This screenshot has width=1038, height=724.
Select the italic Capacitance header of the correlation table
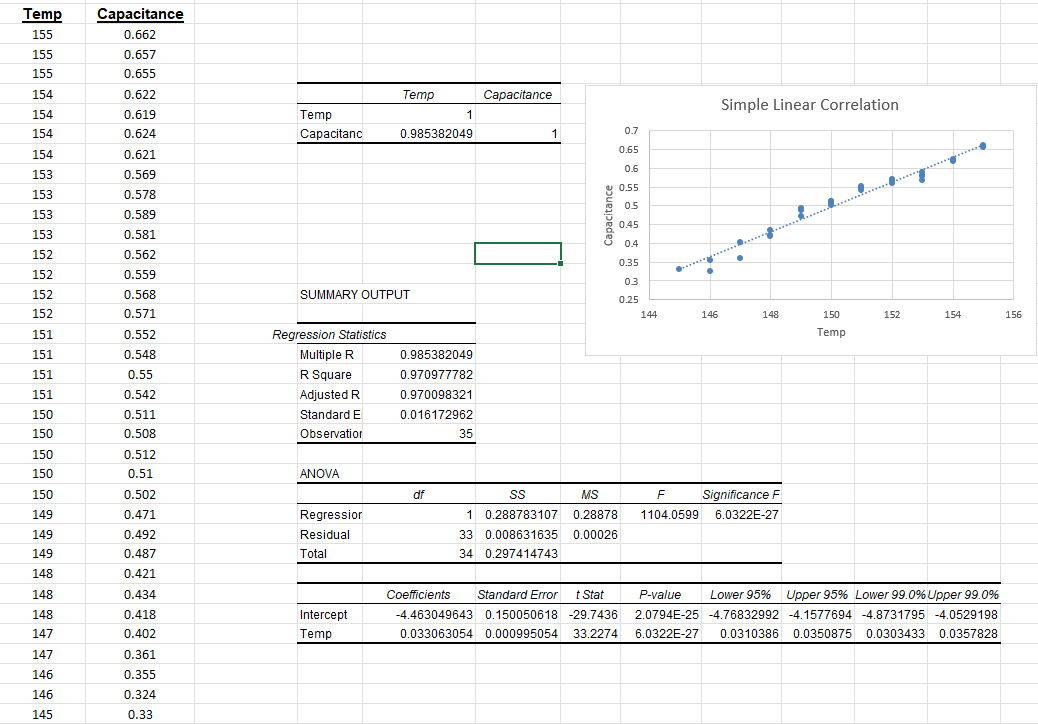point(518,95)
